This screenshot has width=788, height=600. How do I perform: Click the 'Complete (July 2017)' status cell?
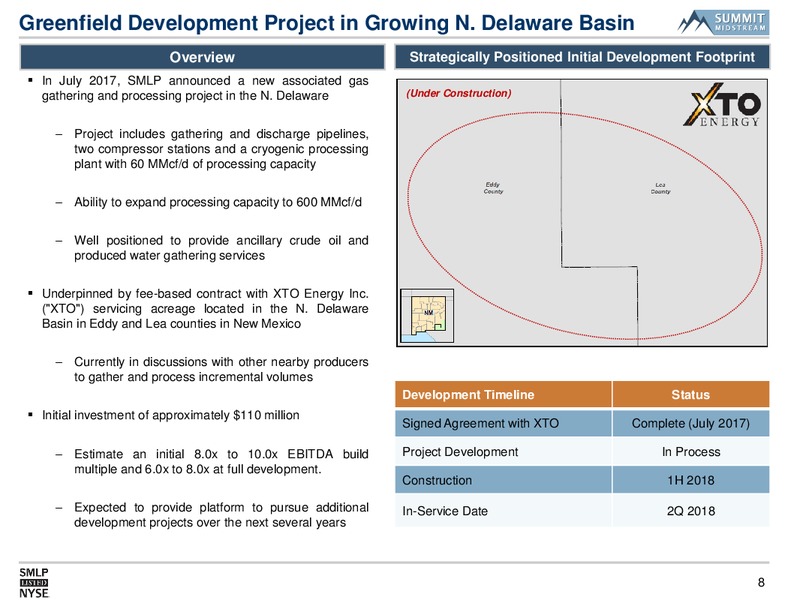(691, 423)
